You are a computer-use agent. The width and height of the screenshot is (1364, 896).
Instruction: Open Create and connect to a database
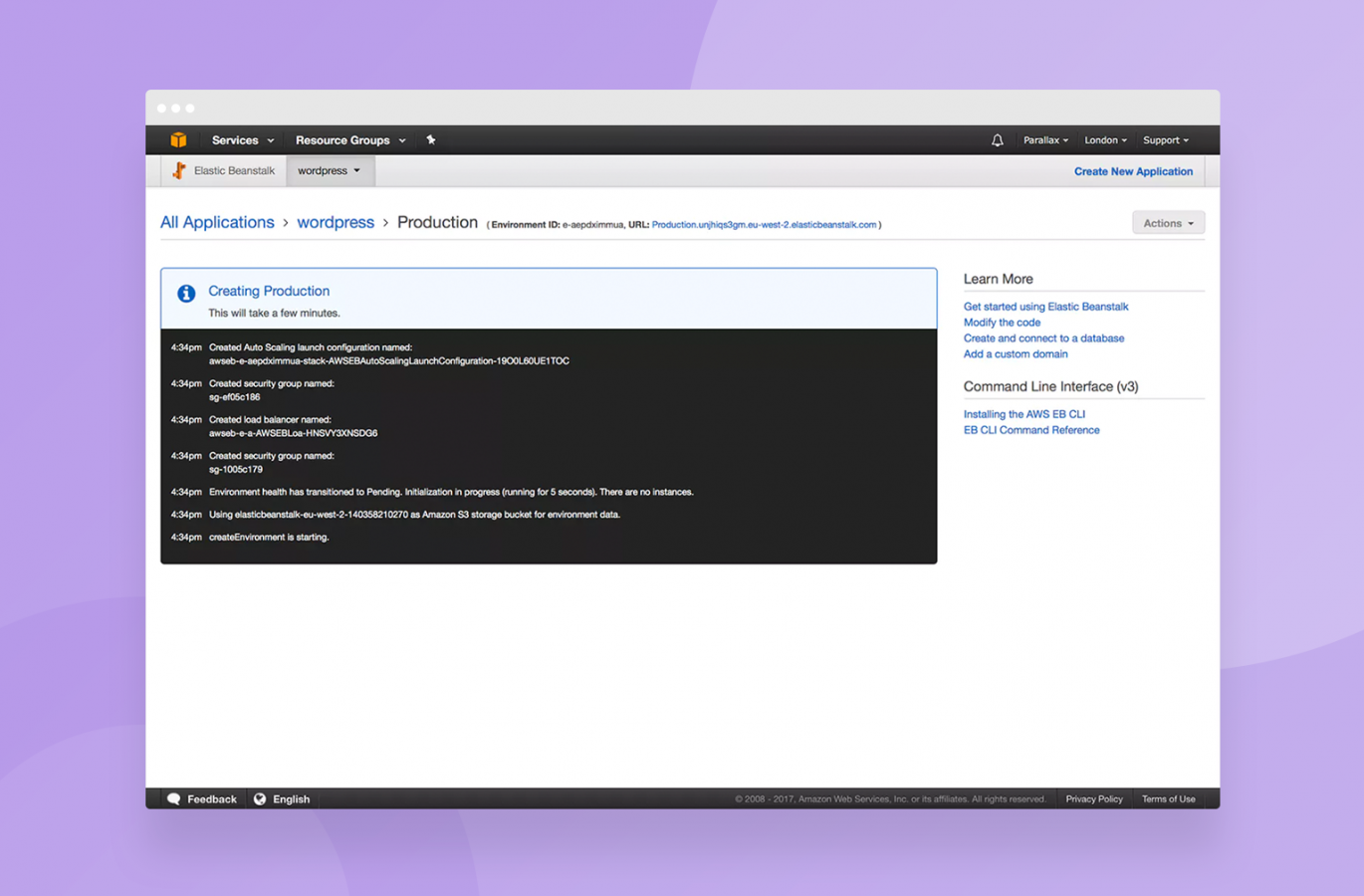pos(1043,338)
